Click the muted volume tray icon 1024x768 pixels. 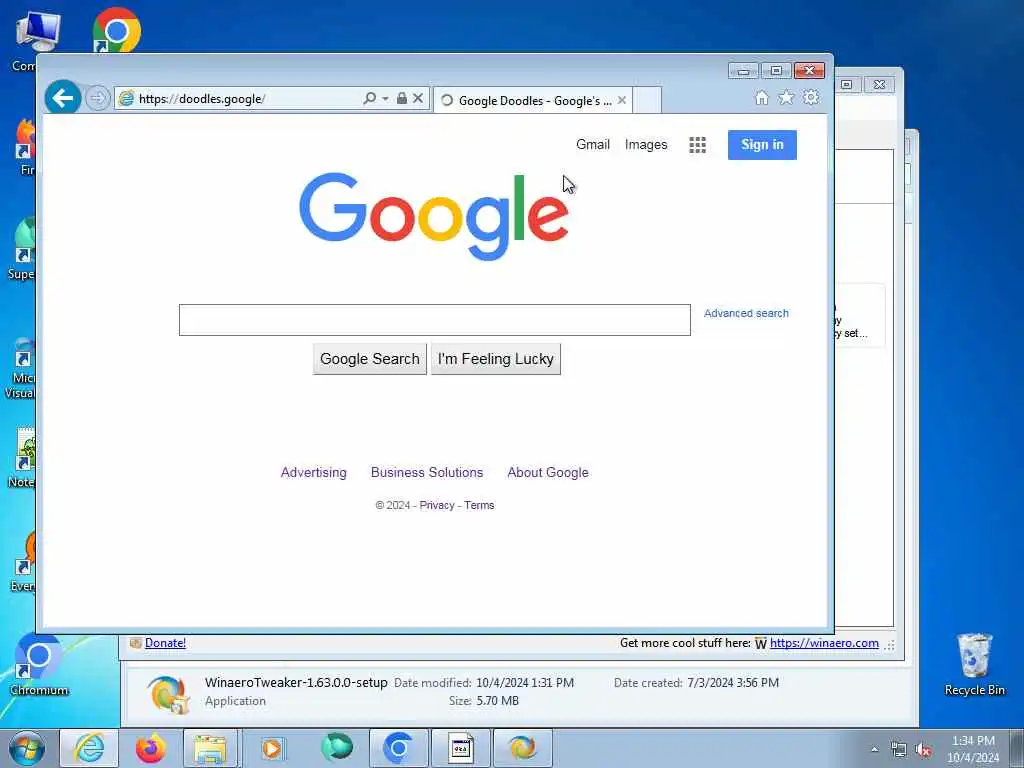pos(923,750)
